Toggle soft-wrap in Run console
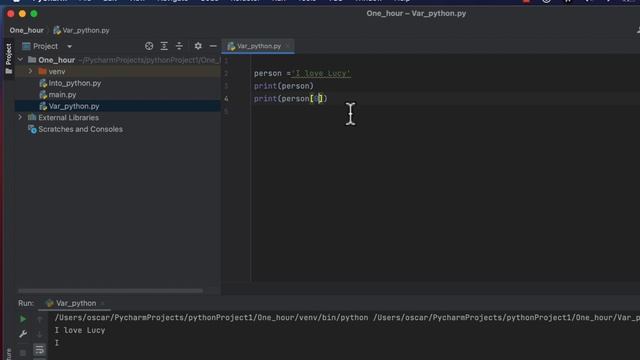640x360 pixels. pyautogui.click(x=40, y=350)
